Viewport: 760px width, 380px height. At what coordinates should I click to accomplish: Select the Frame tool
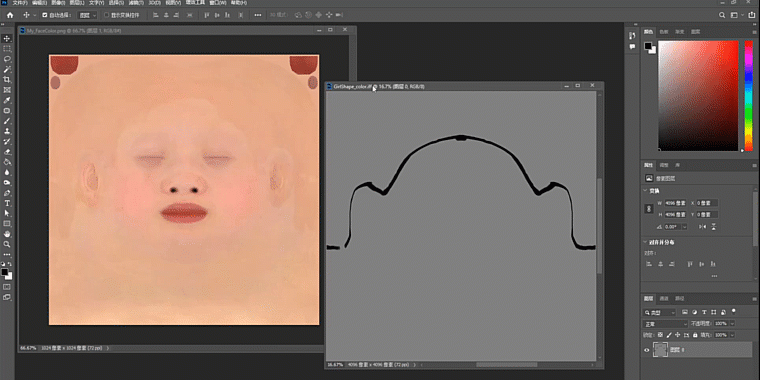(x=7, y=90)
